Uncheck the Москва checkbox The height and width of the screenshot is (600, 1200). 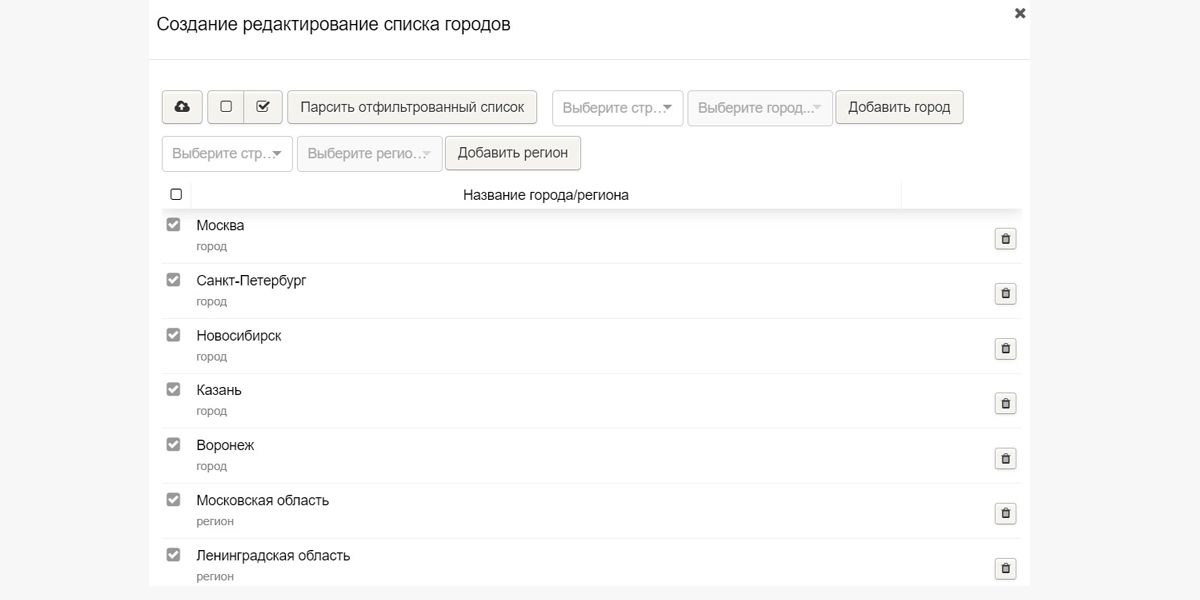(x=173, y=225)
